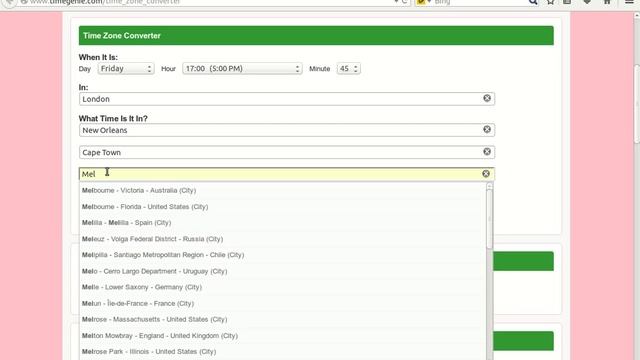Open the Hour dropdown showing 17:00
This screenshot has width=640, height=360.
pyautogui.click(x=242, y=69)
